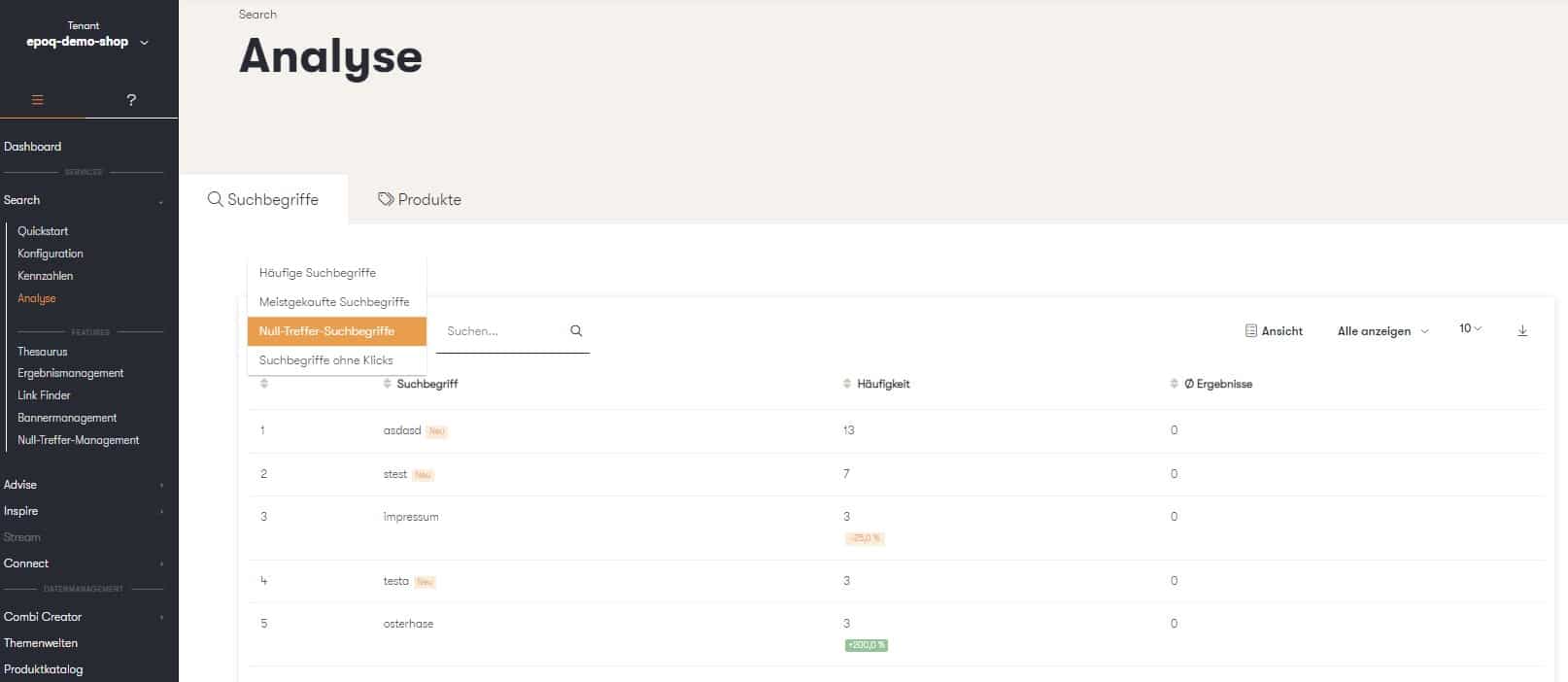Click the download export icon

point(1522,331)
